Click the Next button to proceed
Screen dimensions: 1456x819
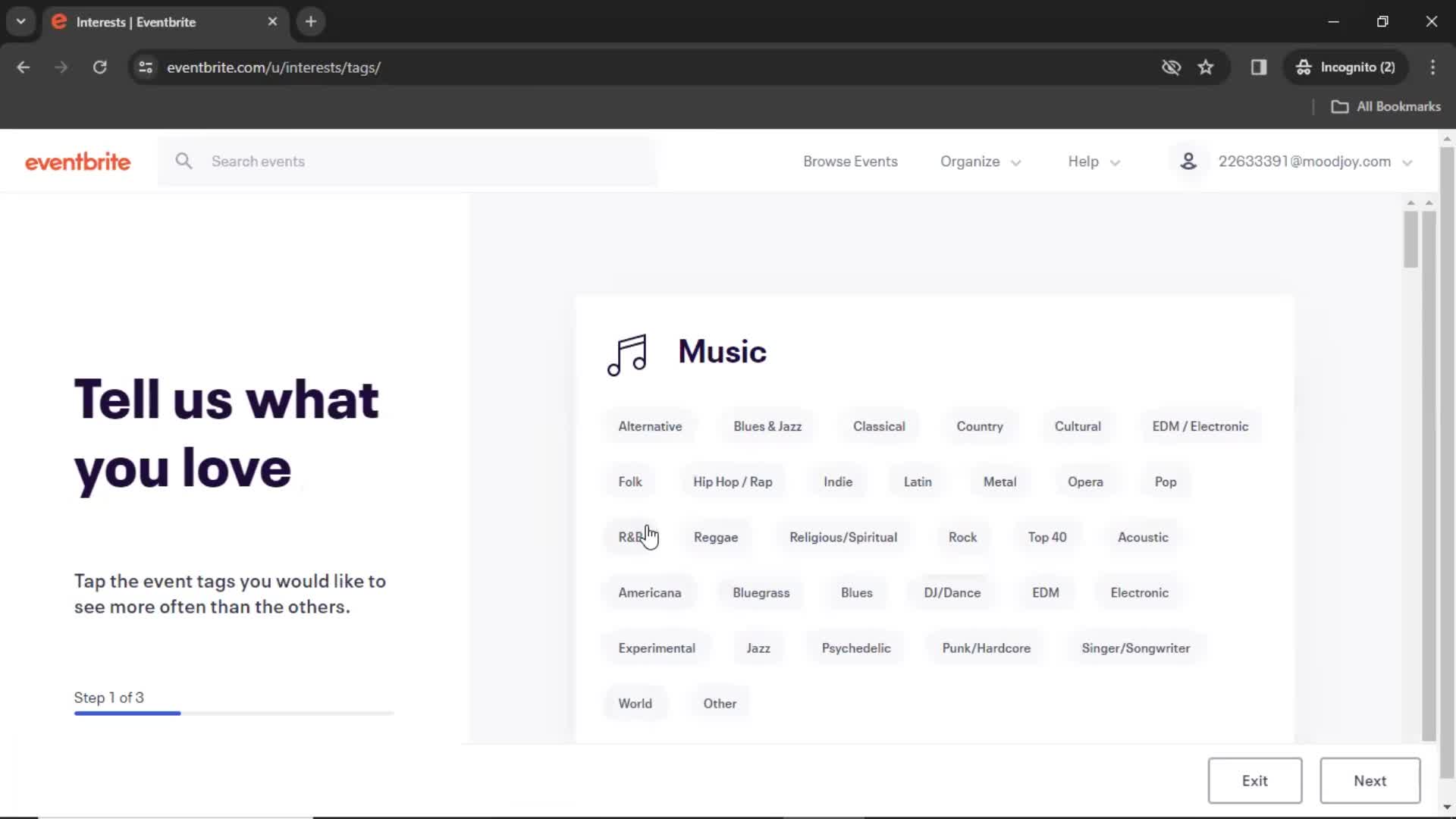[1370, 780]
